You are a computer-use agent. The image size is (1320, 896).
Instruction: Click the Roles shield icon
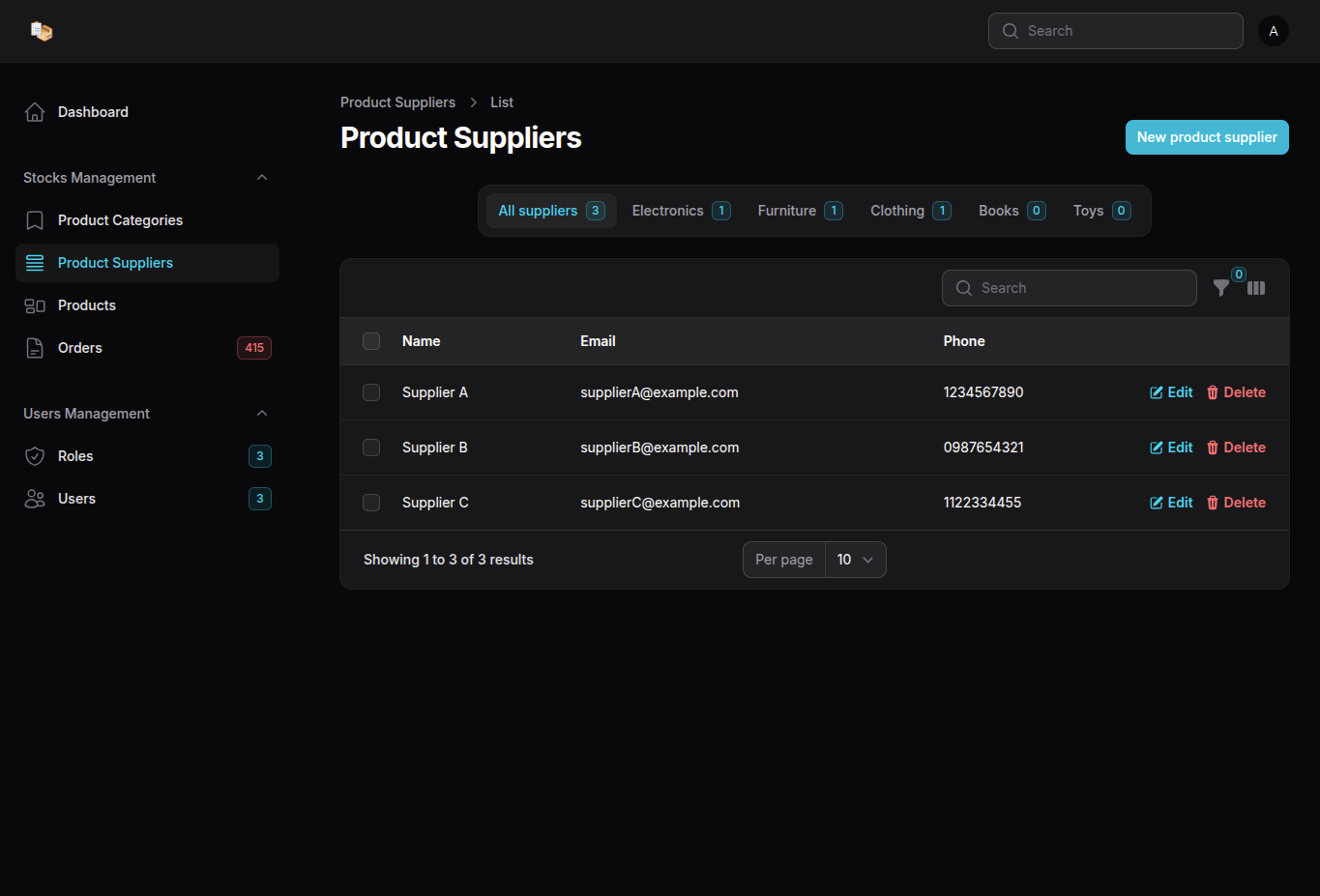click(35, 456)
